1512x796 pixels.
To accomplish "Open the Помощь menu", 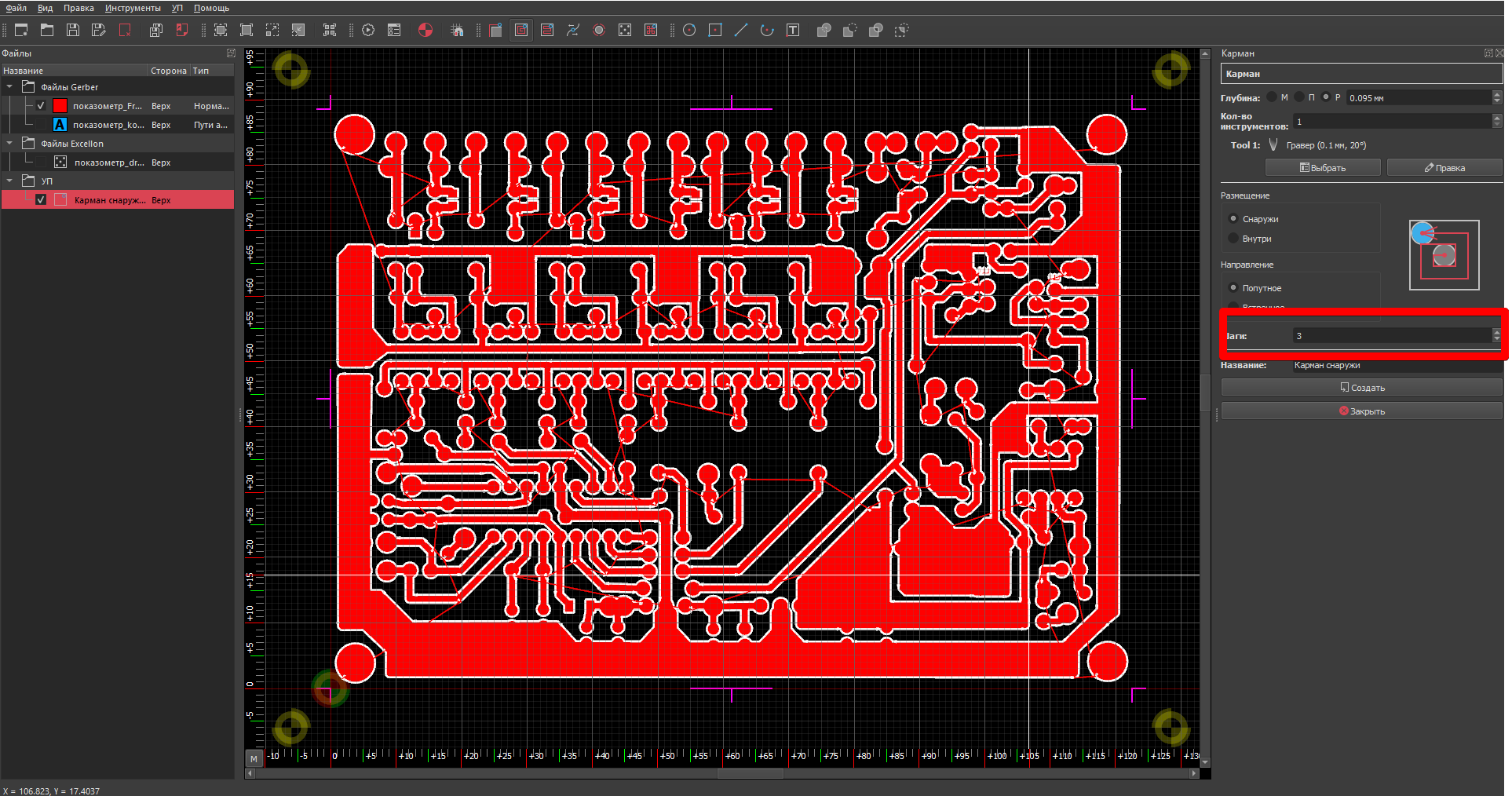I will (x=211, y=8).
